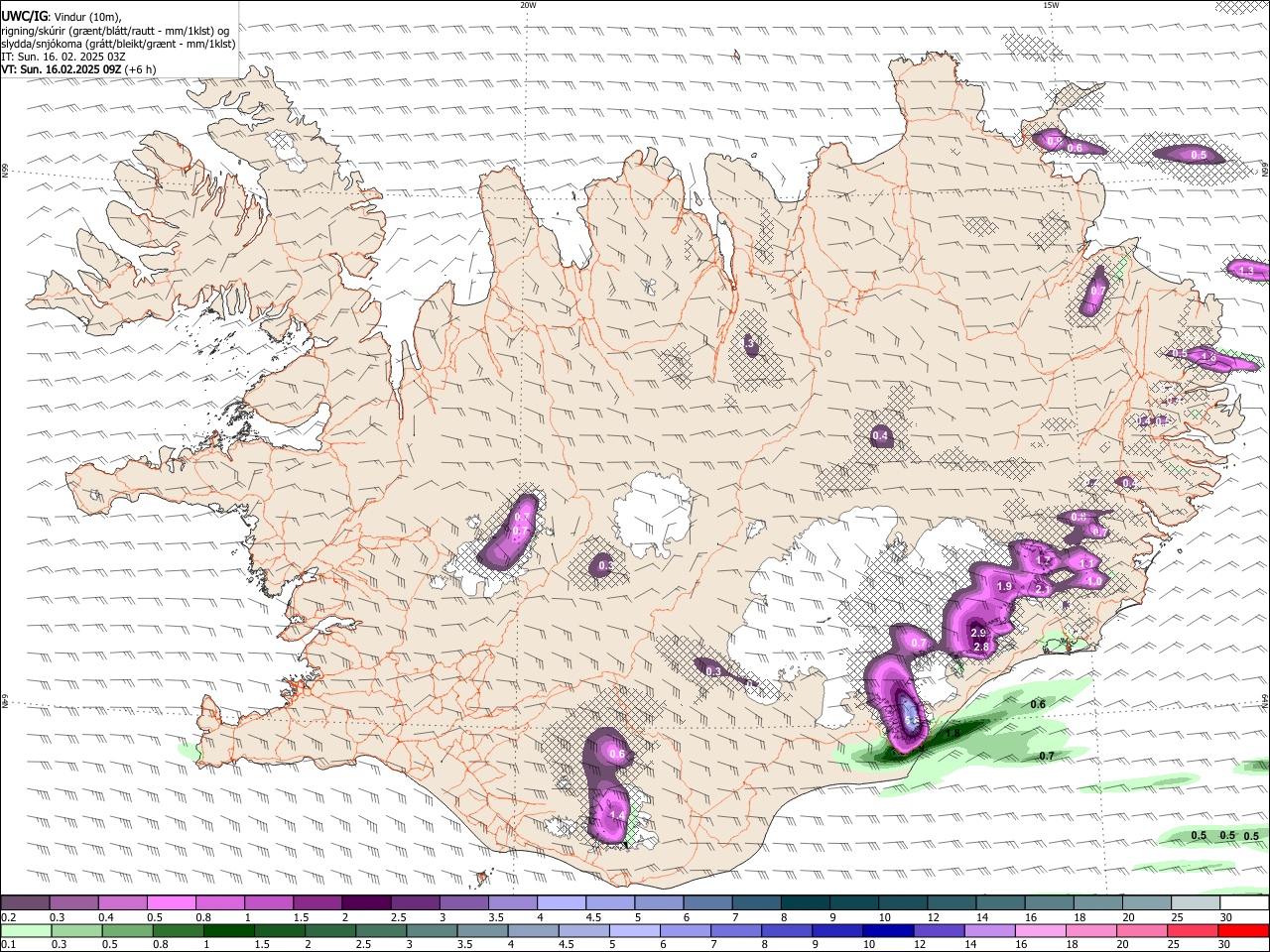
Task: Click the 1.8 rain value in the dark green area
Action: coord(952,733)
